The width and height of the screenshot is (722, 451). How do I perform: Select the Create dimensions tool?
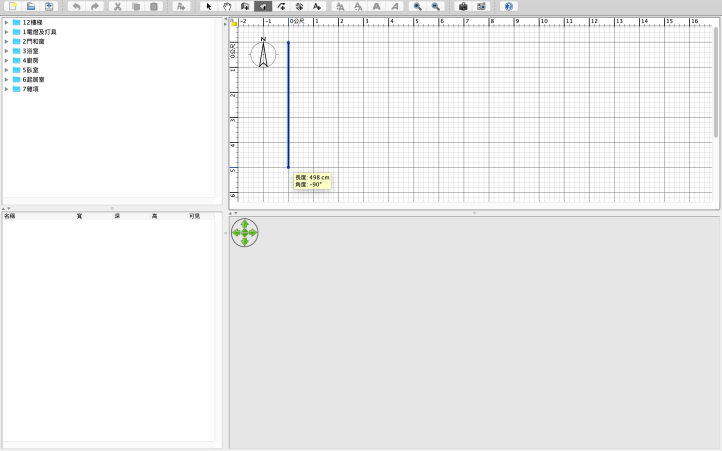pos(299,6)
